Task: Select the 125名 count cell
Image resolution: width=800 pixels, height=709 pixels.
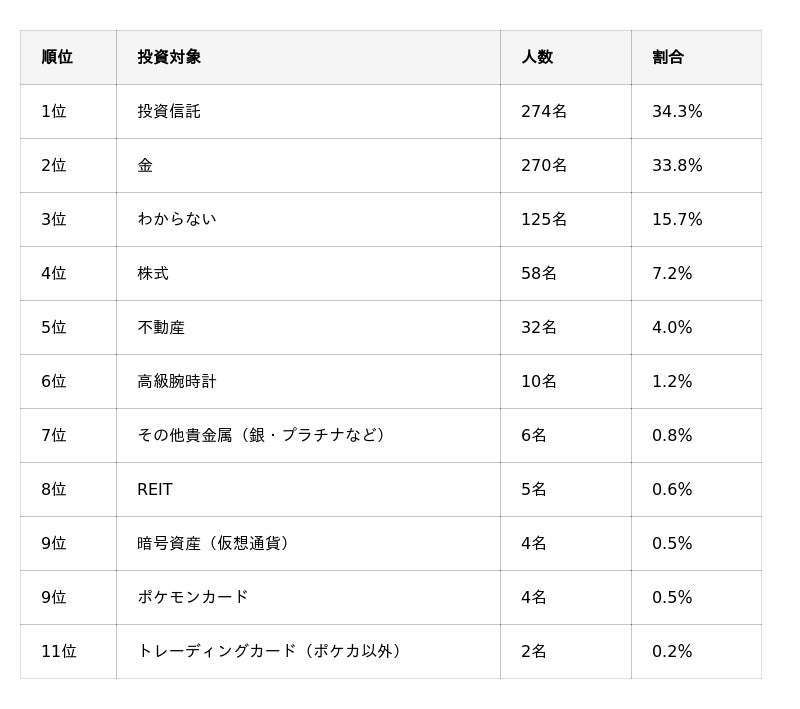Action: (544, 219)
